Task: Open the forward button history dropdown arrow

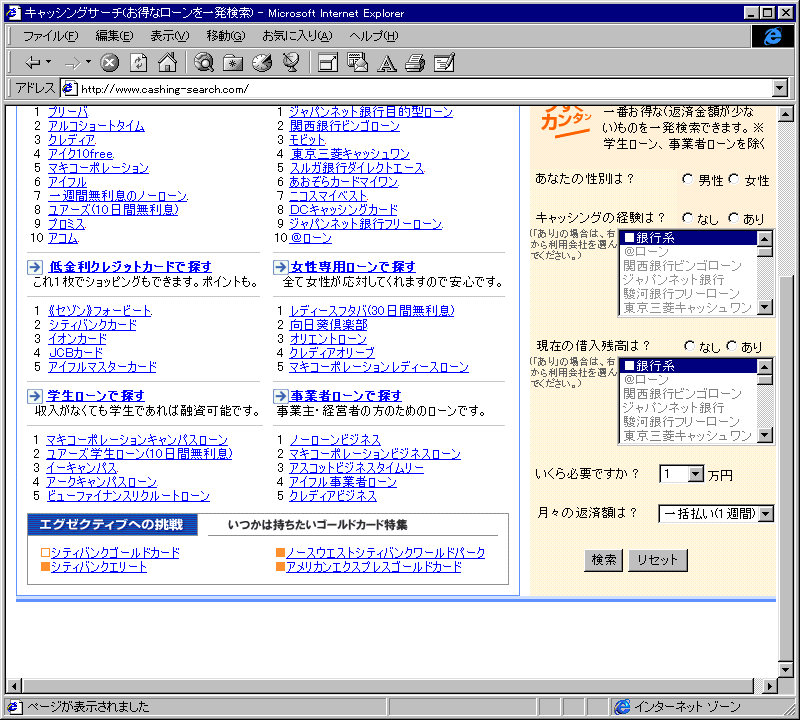Action: [88, 62]
